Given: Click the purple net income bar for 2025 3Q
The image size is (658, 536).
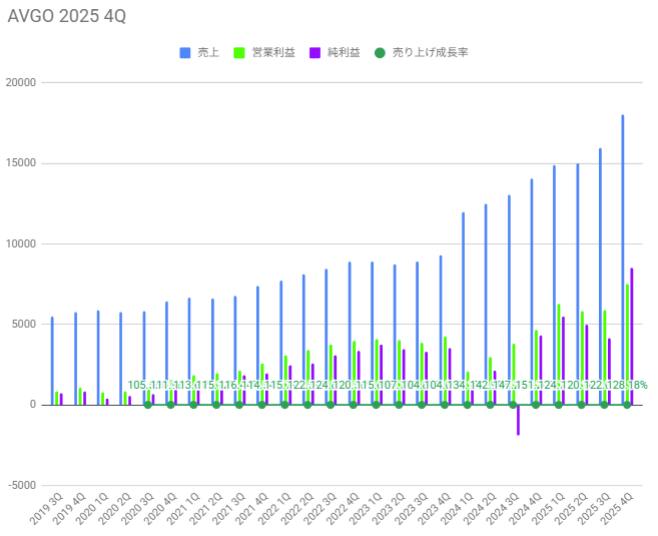Looking at the screenshot, I should [x=609, y=372].
